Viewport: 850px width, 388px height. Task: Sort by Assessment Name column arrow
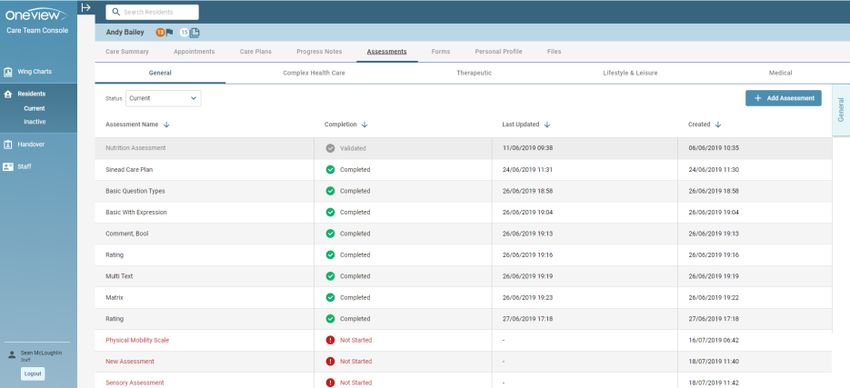click(166, 125)
